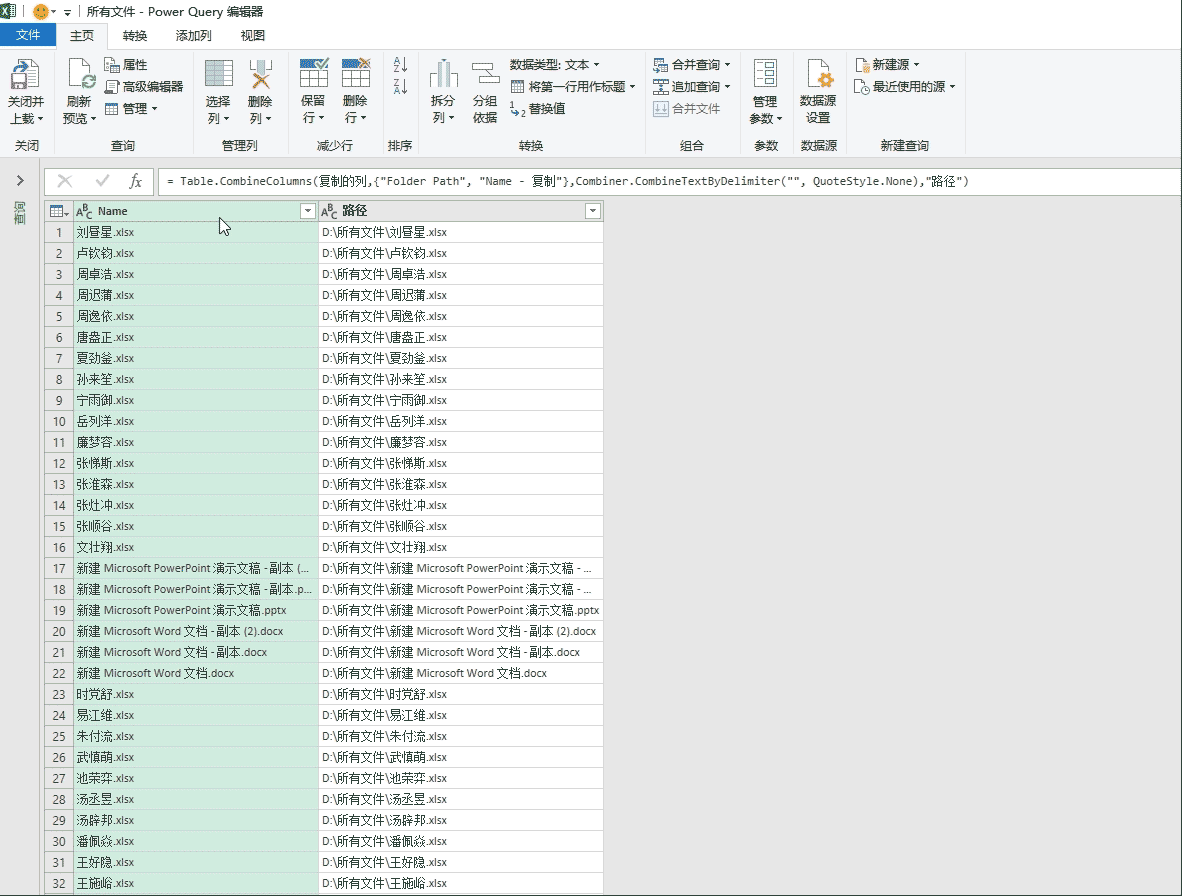Viewport: 1182px width, 896px height.
Task: Confirm formula with checkmark icon
Action: click(x=102, y=181)
